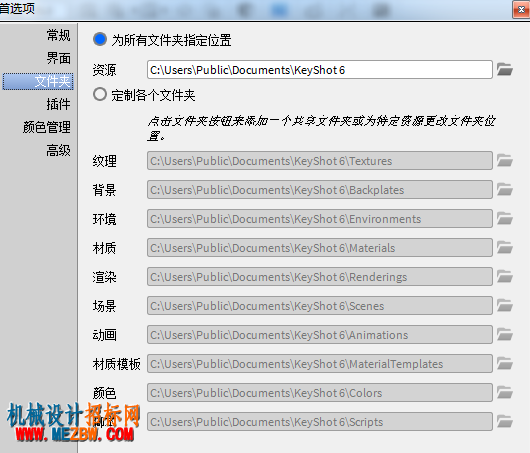Click the Materials path field
This screenshot has width=530, height=453.
pos(320,248)
